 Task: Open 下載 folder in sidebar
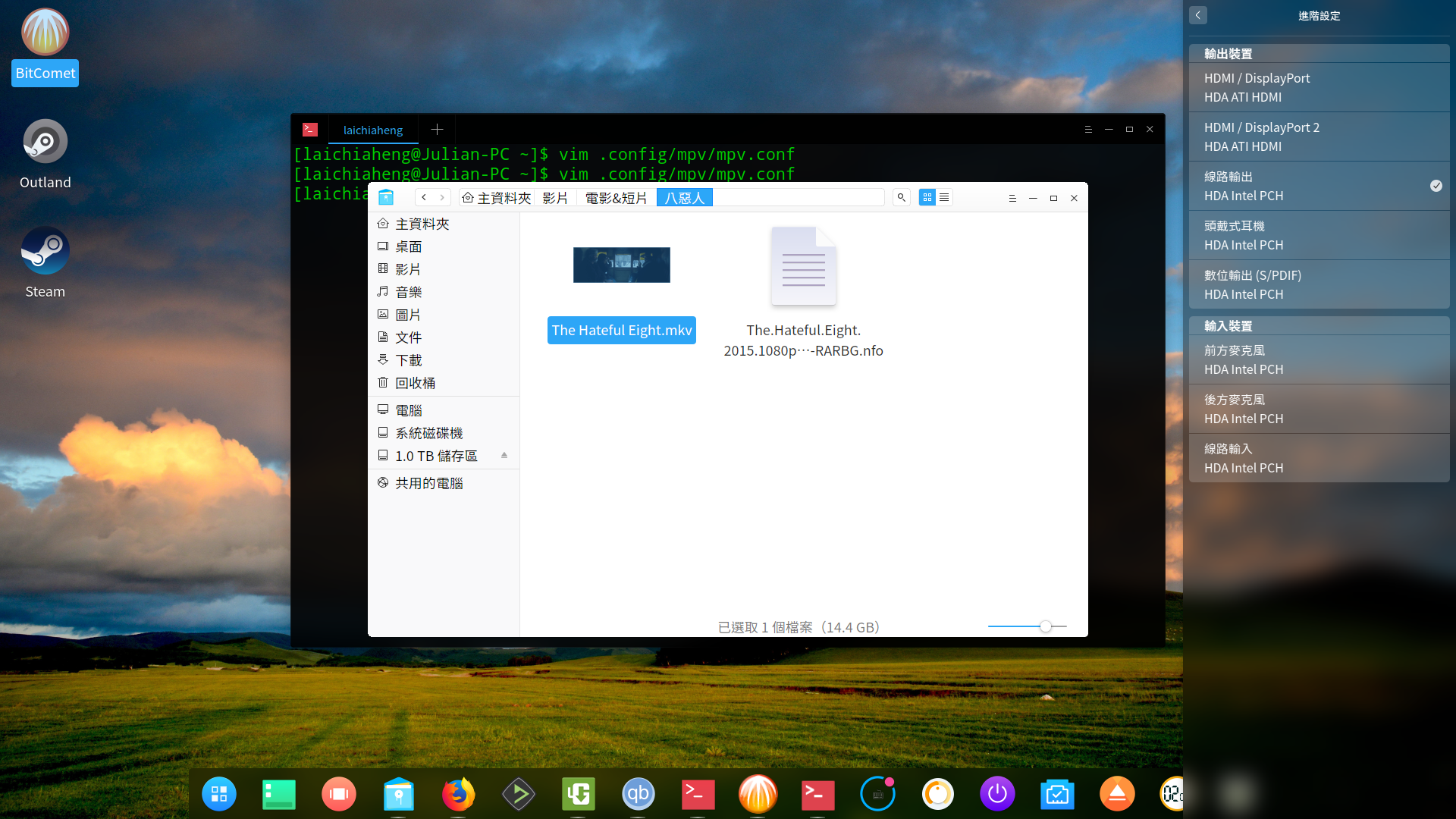(444, 360)
